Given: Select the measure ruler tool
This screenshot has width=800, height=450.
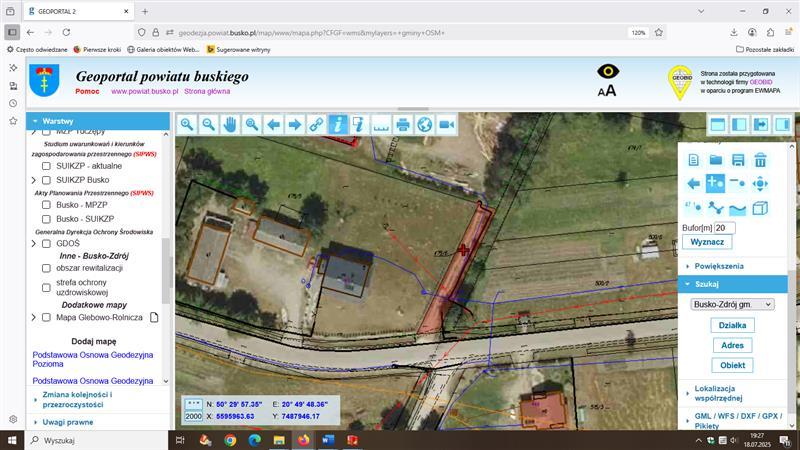Looking at the screenshot, I should pos(380,124).
